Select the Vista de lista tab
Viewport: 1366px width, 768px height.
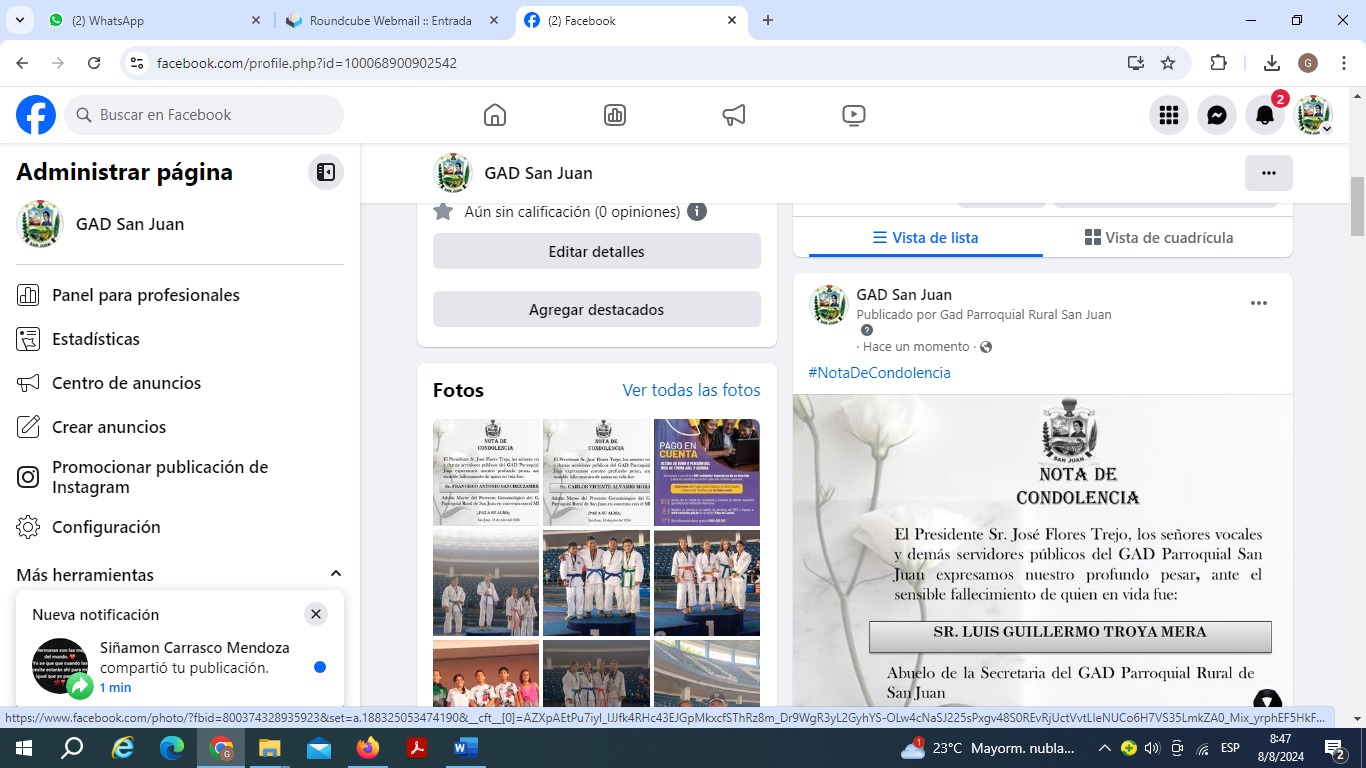tap(925, 238)
